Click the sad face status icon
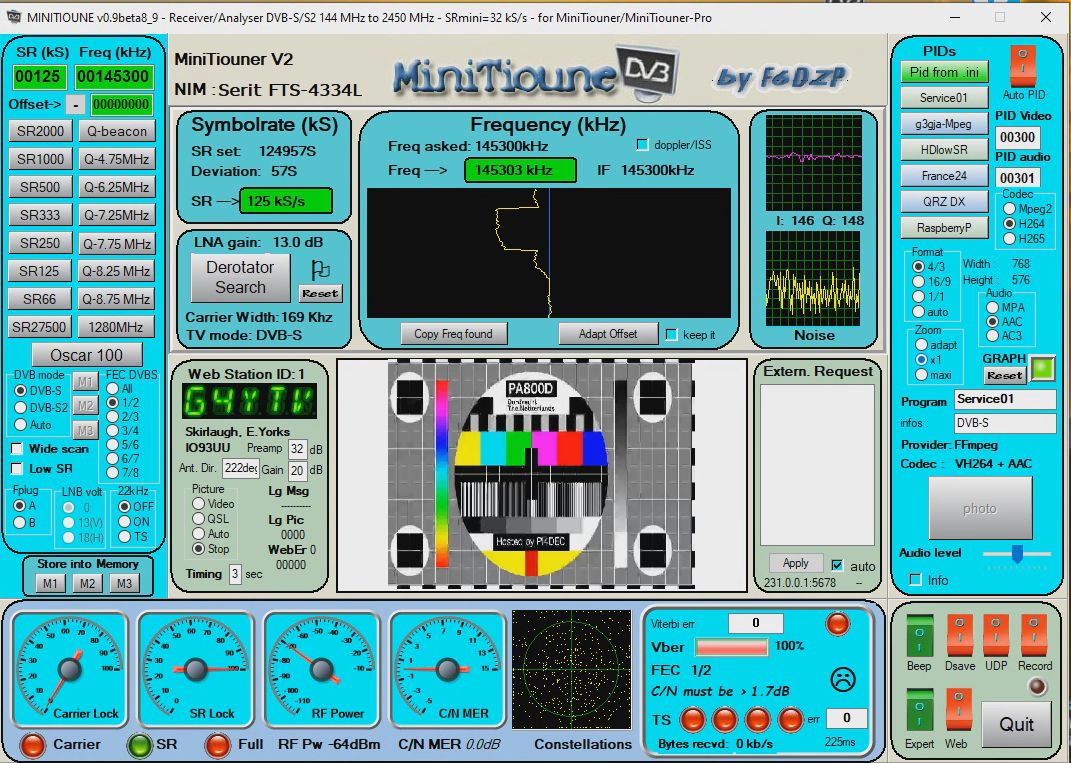The height and width of the screenshot is (763, 1071). coord(843,679)
